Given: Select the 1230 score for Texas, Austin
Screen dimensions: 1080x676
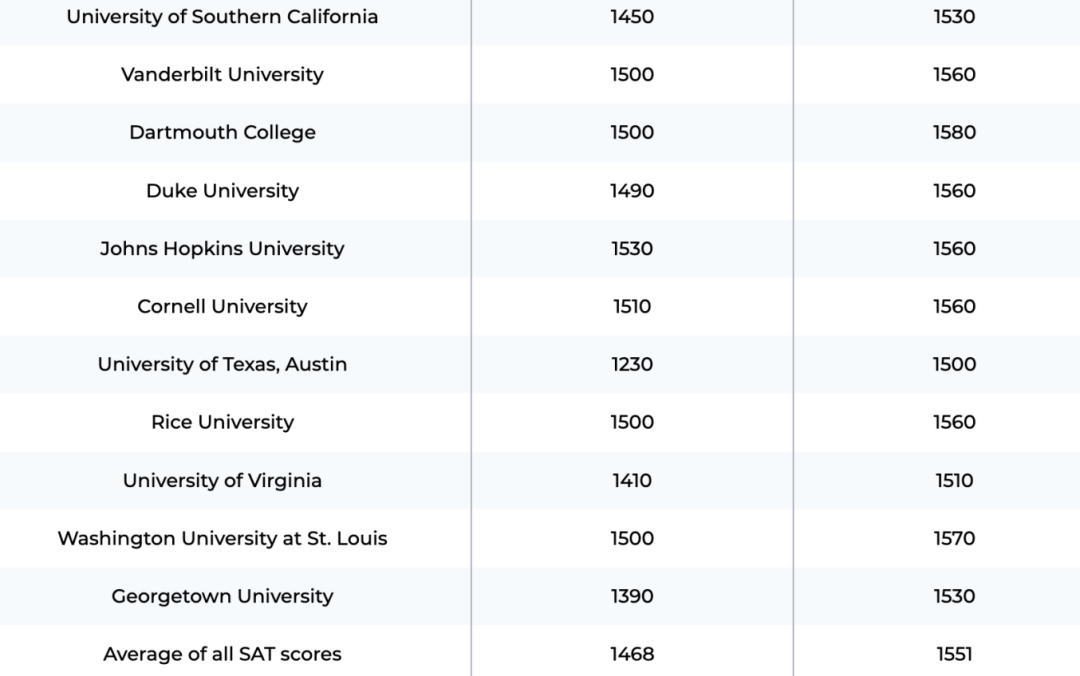Looking at the screenshot, I should tap(632, 365).
